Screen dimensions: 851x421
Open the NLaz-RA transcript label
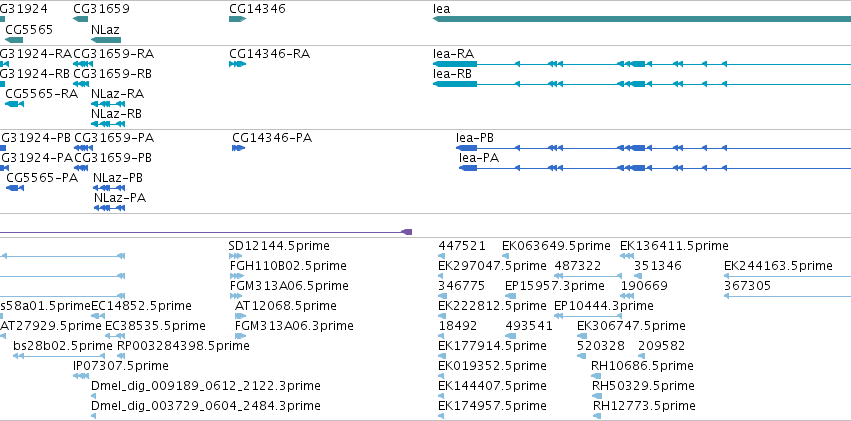click(117, 94)
